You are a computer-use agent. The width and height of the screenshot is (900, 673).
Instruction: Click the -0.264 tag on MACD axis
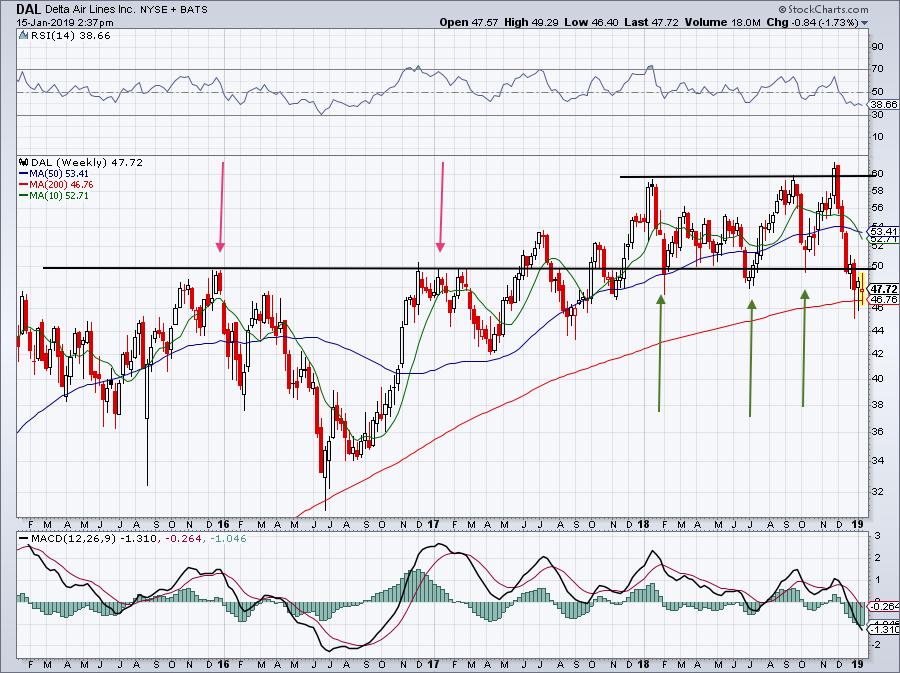[885, 606]
